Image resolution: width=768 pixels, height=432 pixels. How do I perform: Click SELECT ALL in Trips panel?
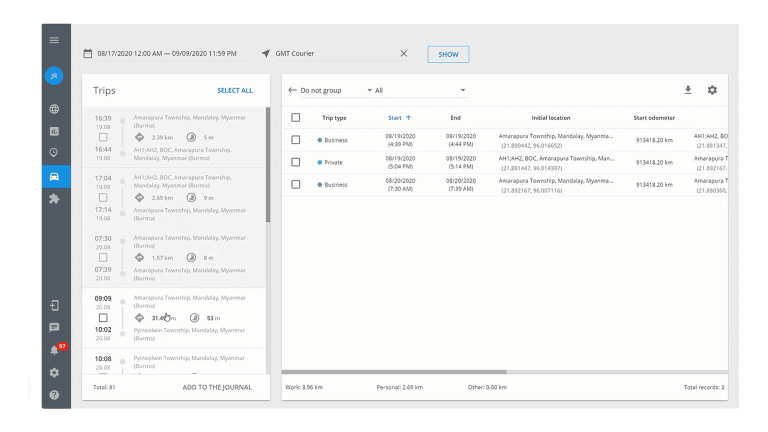point(234,90)
